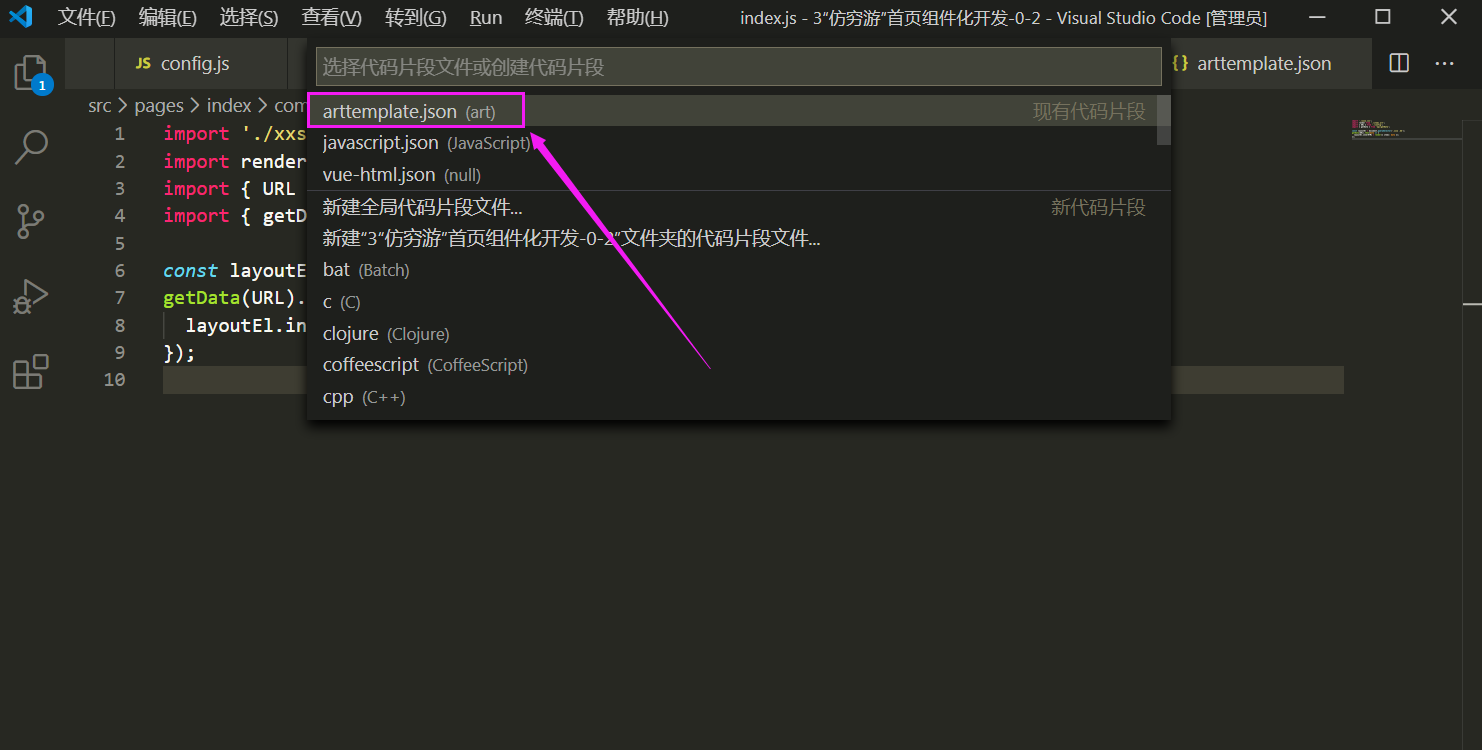The height and width of the screenshot is (750, 1482).
Task: Open the Explorer view in activity bar
Action: point(30,73)
